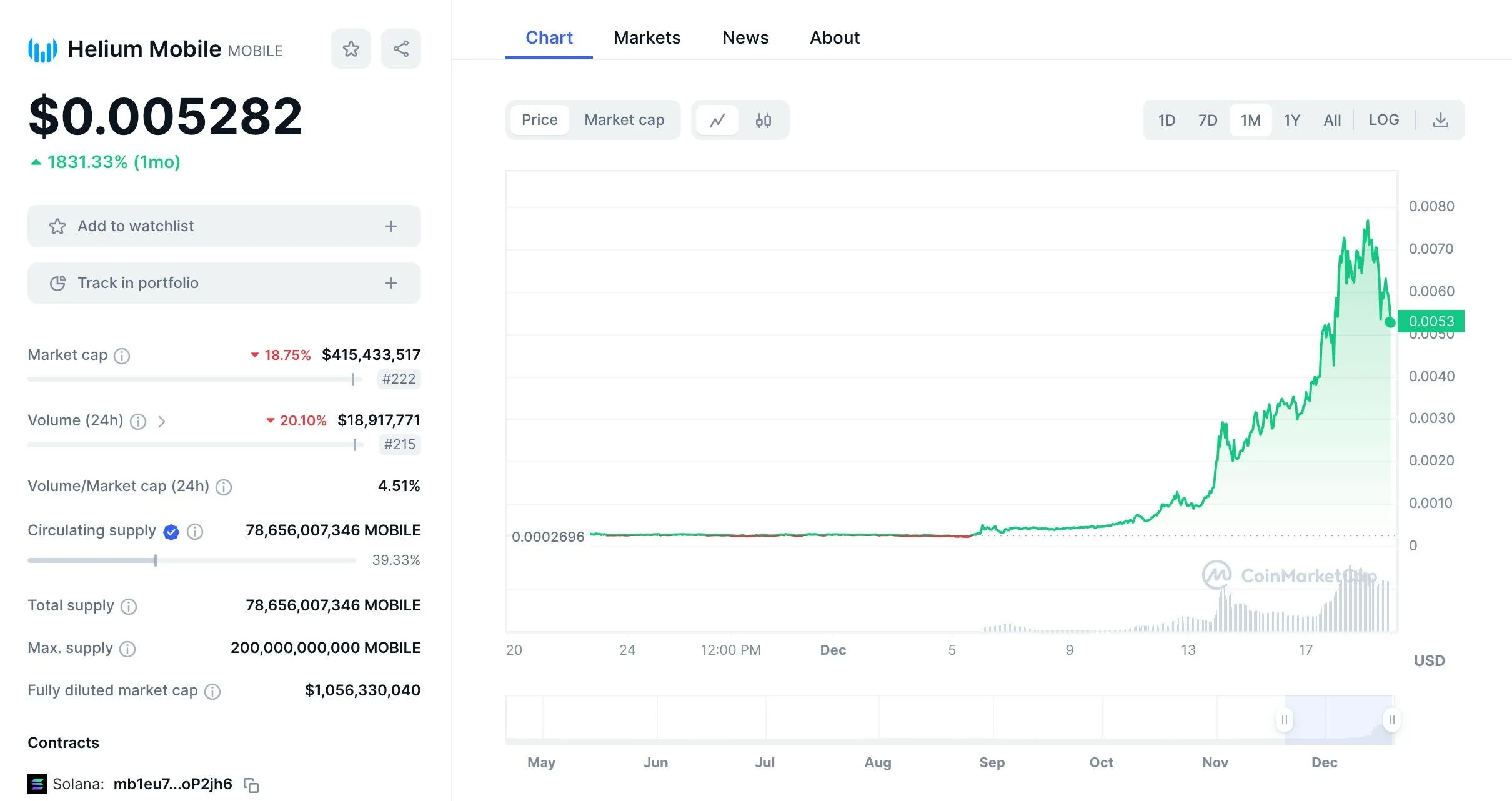Grab left handle of chart range slider
Screen dimensions: 1512x801
(1284, 720)
